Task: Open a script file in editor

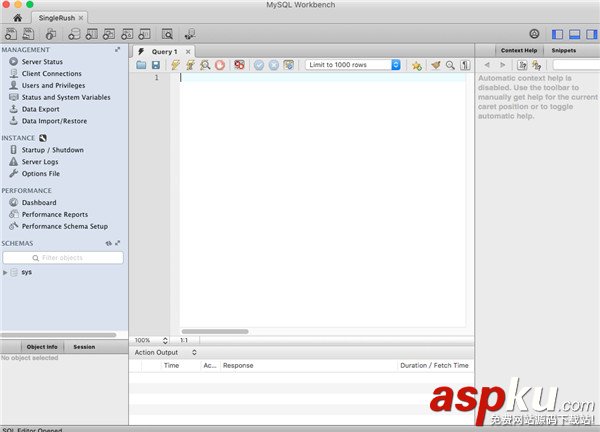Action: 141,65
